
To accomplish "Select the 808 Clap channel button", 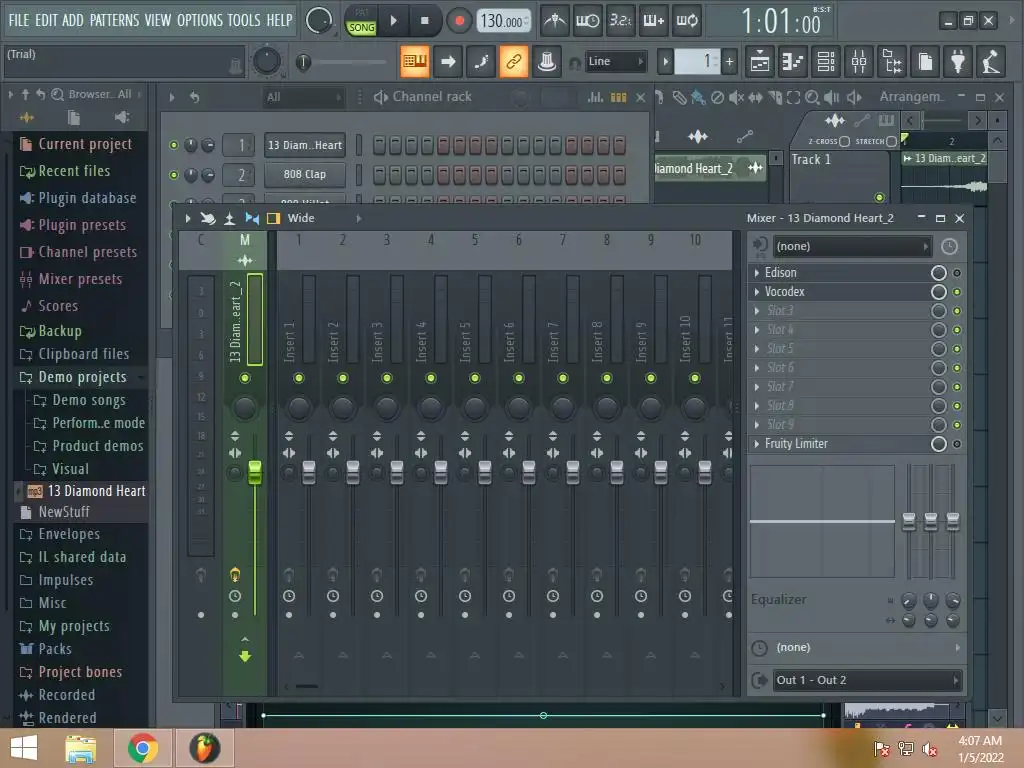I will tap(305, 174).
